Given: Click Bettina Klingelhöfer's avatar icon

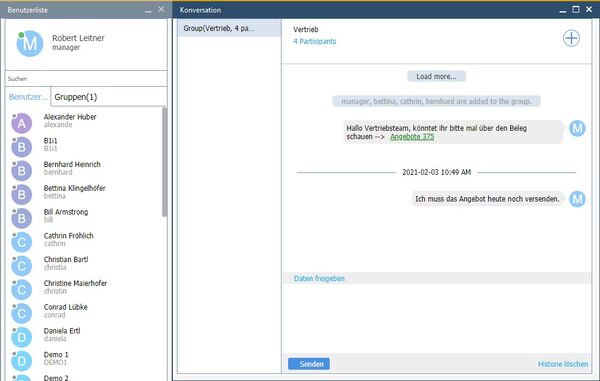Looking at the screenshot, I should 21,194.
